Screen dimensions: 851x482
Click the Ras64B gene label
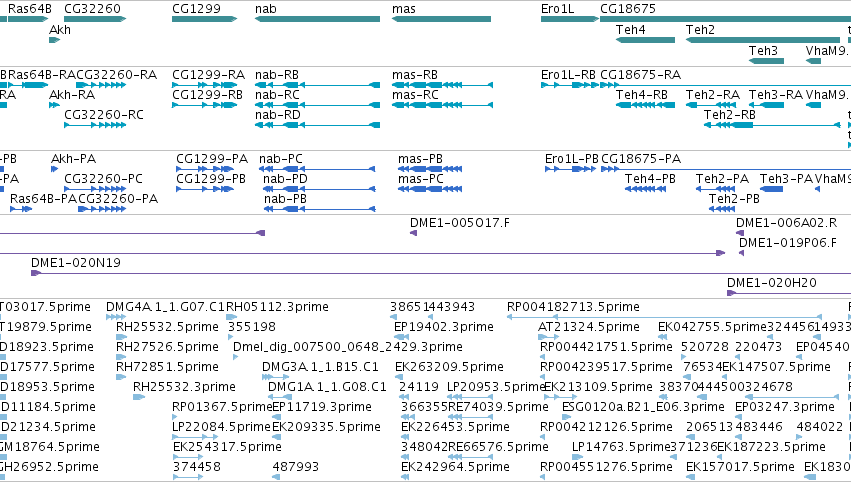point(30,9)
